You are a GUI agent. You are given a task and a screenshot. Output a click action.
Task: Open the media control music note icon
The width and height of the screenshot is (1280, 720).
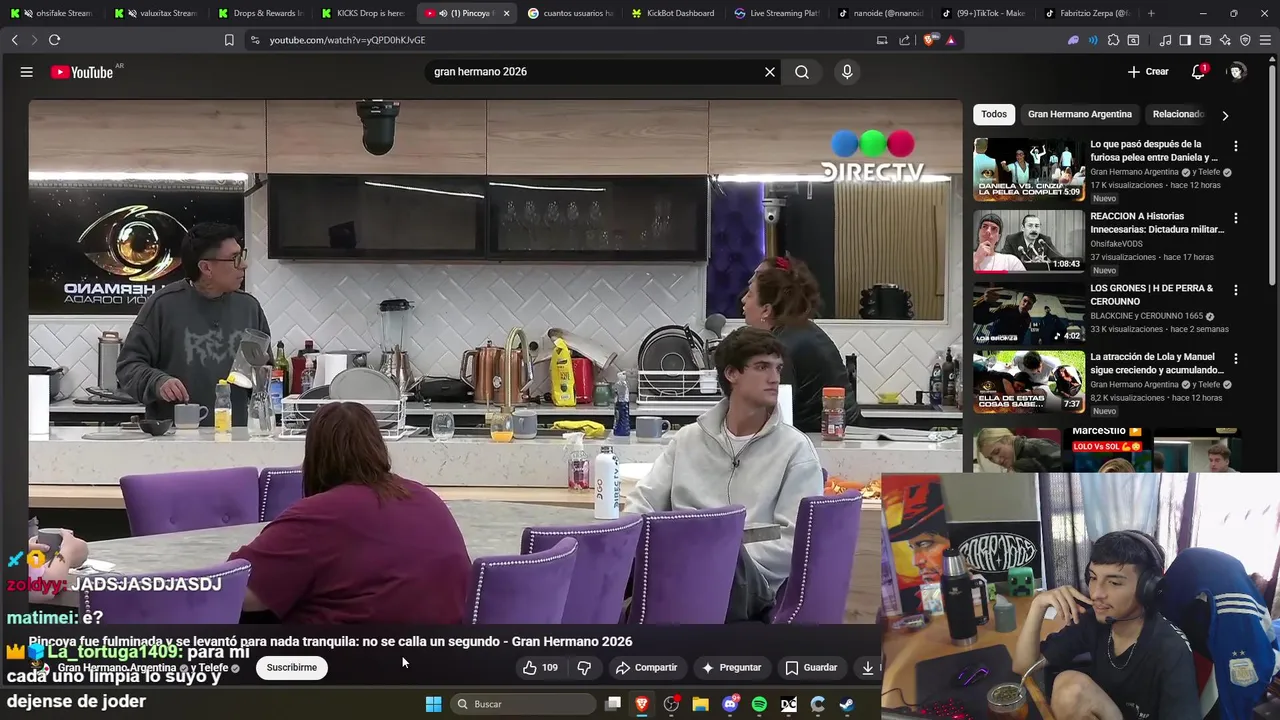(x=1165, y=40)
